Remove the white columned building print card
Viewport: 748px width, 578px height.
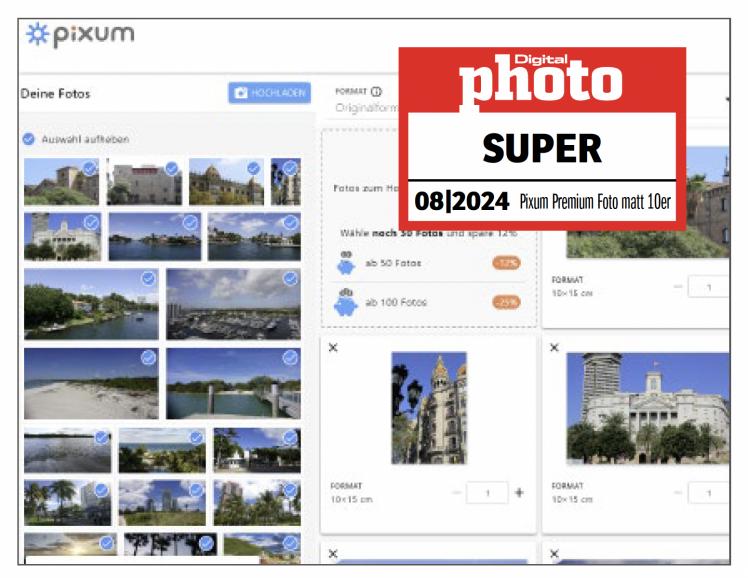[554, 348]
